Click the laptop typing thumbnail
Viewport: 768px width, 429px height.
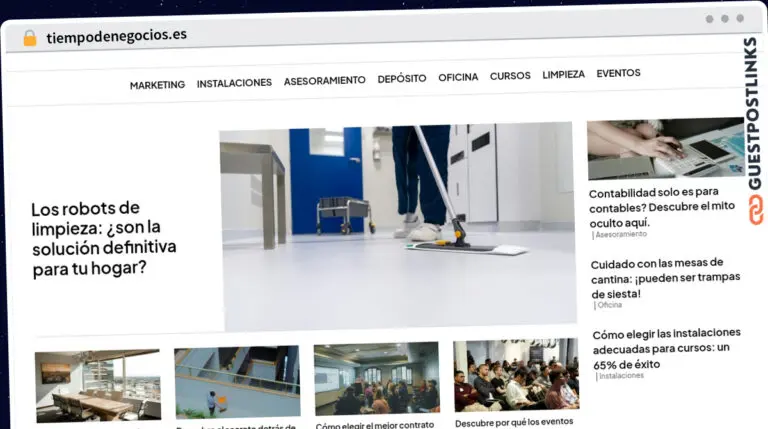tap(666, 148)
